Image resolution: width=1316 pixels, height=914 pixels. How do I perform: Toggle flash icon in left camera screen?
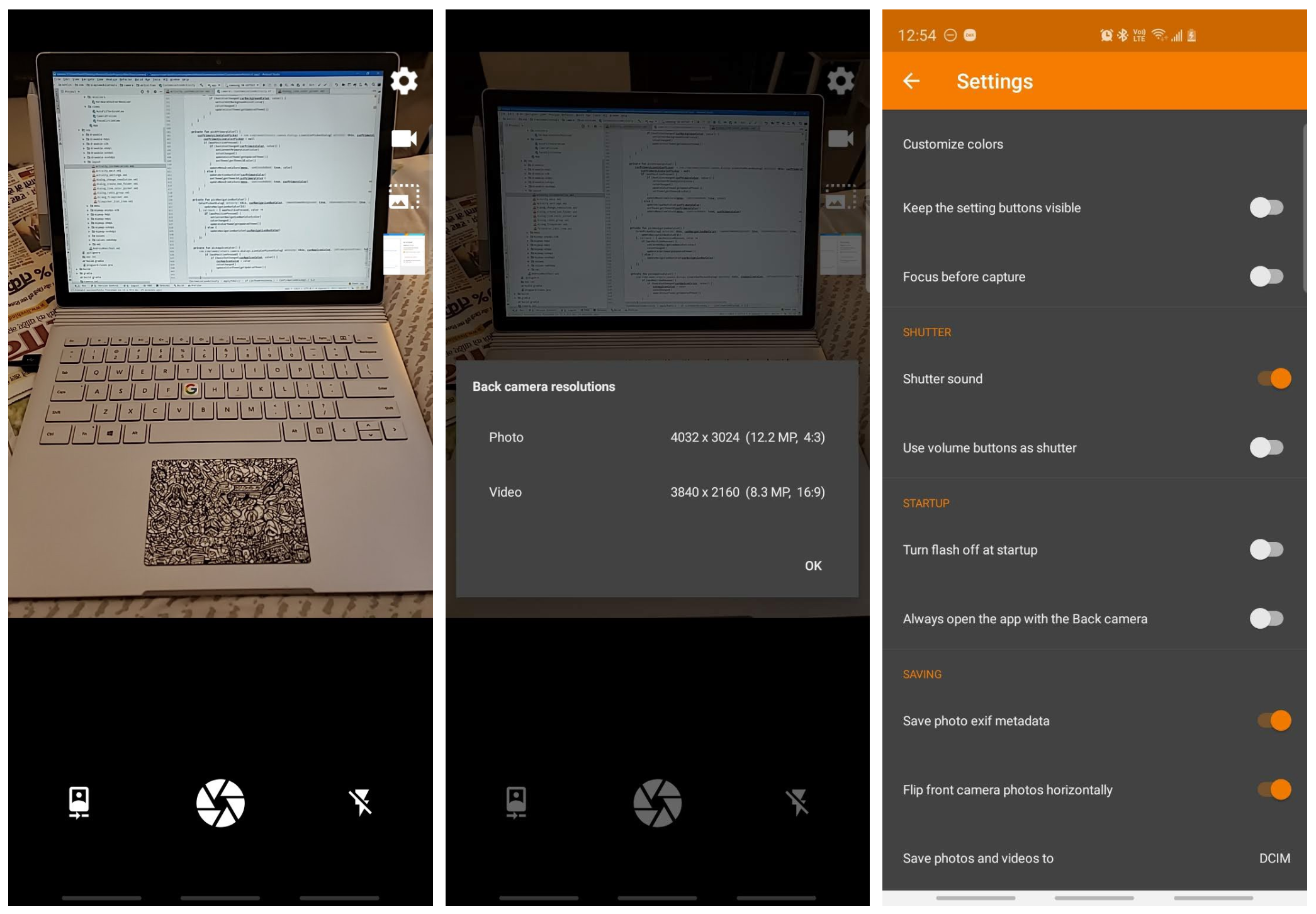361,803
